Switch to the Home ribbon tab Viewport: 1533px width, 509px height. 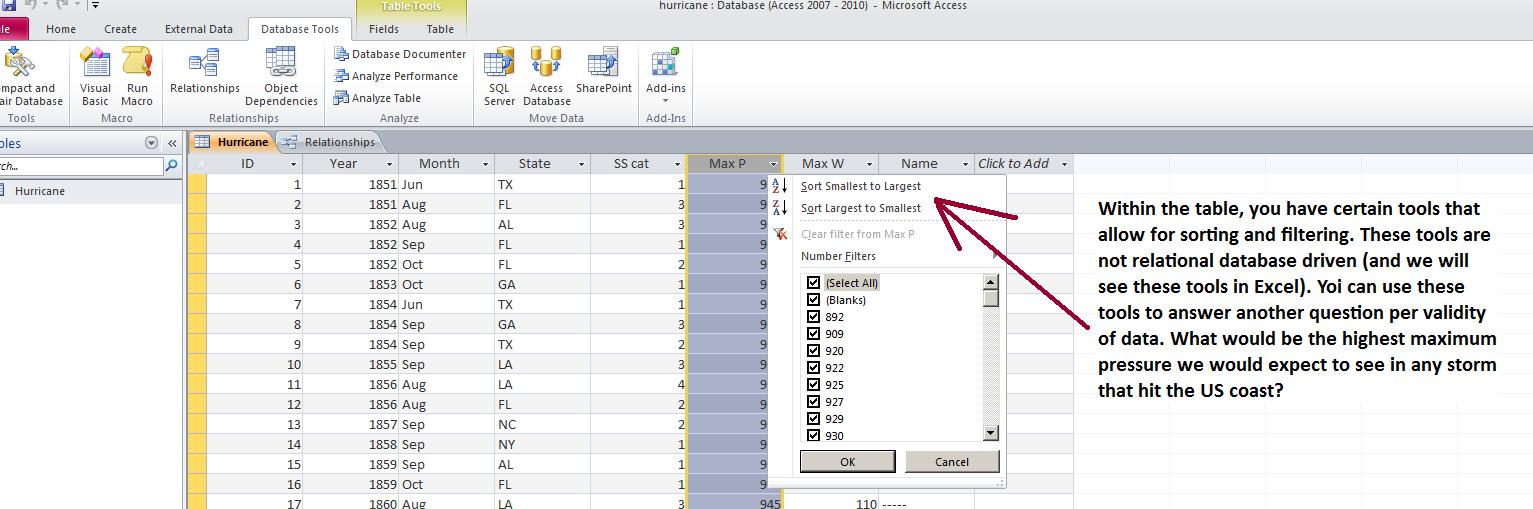click(61, 29)
